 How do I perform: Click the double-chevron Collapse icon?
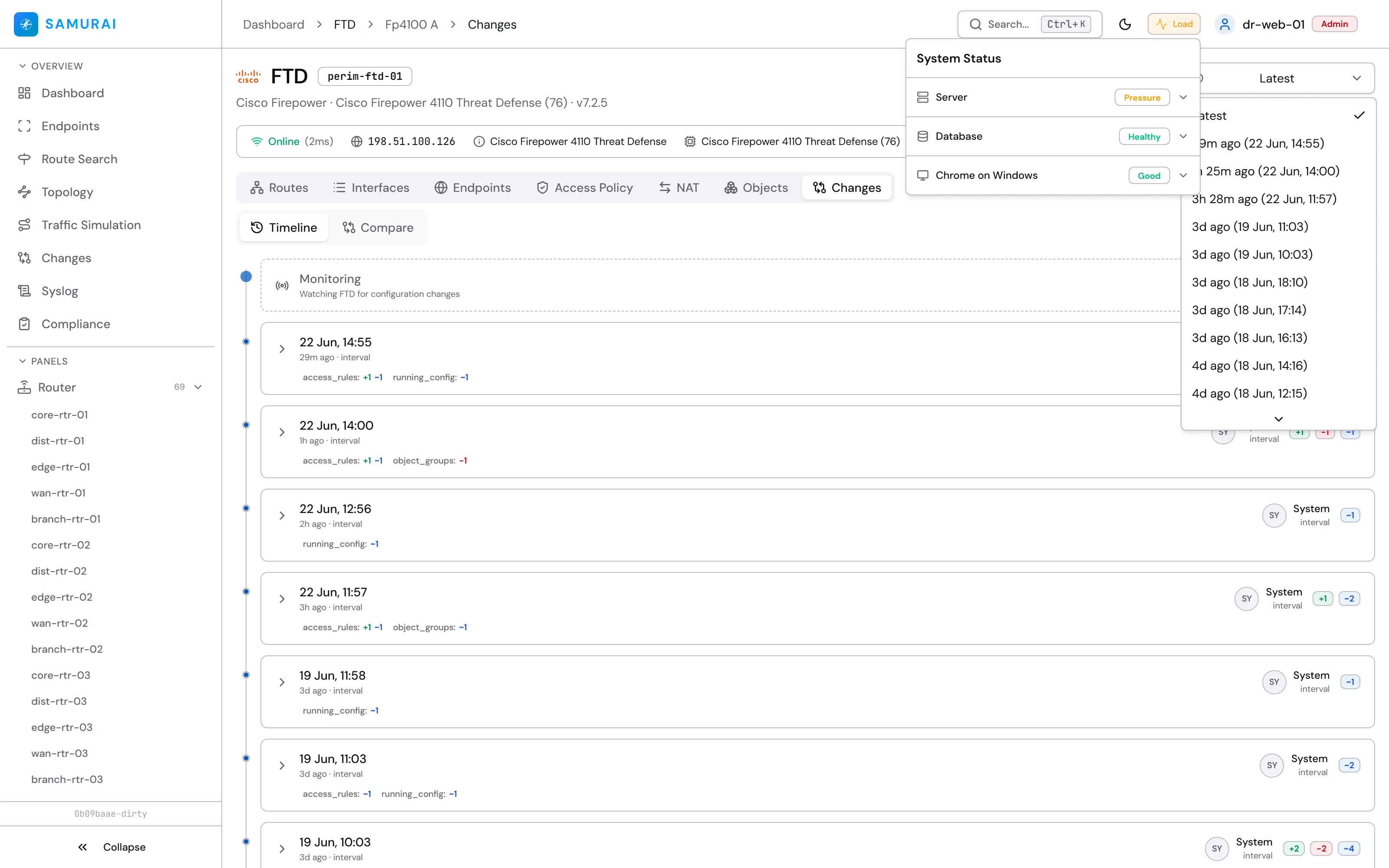tap(82, 847)
